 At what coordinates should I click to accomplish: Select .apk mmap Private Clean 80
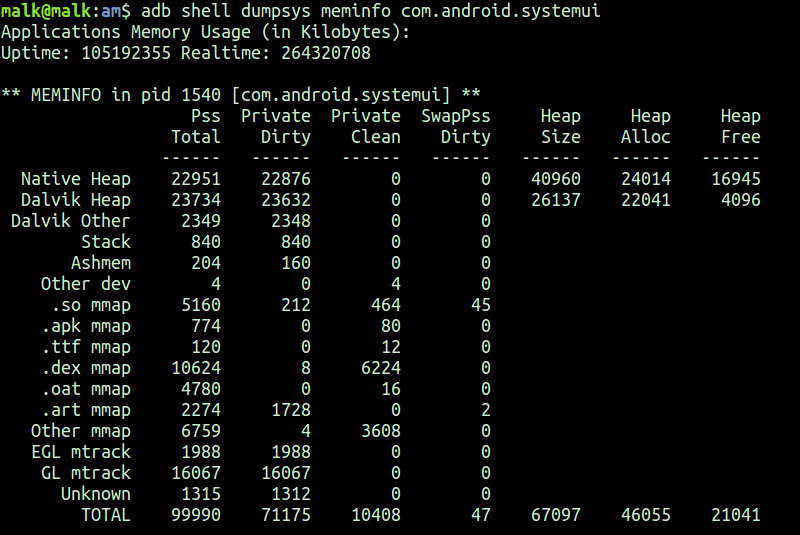point(391,326)
